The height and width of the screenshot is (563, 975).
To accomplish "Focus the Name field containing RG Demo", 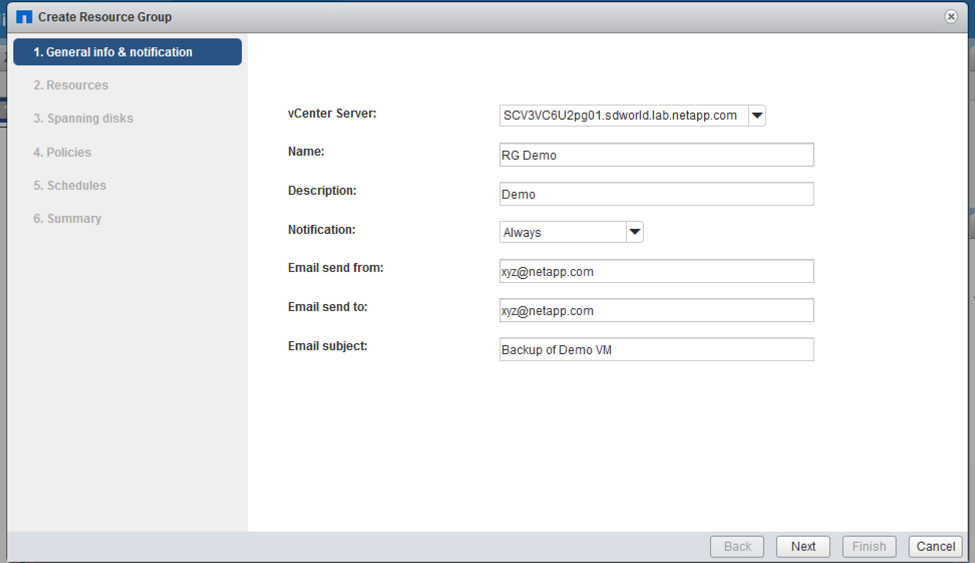I will click(656, 155).
